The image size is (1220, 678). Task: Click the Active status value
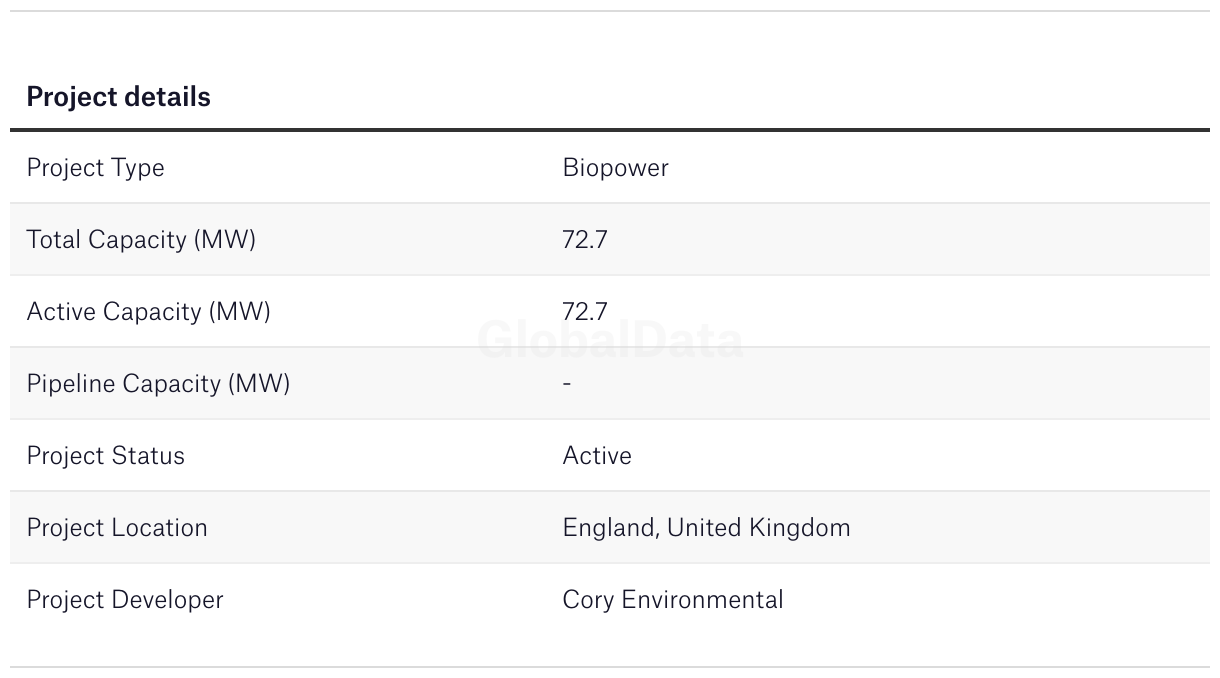point(597,456)
